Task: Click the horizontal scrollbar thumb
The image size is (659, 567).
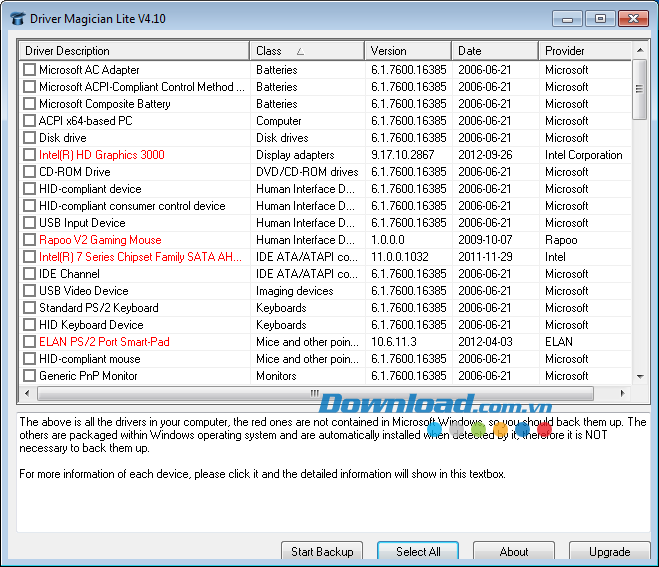Action: pos(315,393)
